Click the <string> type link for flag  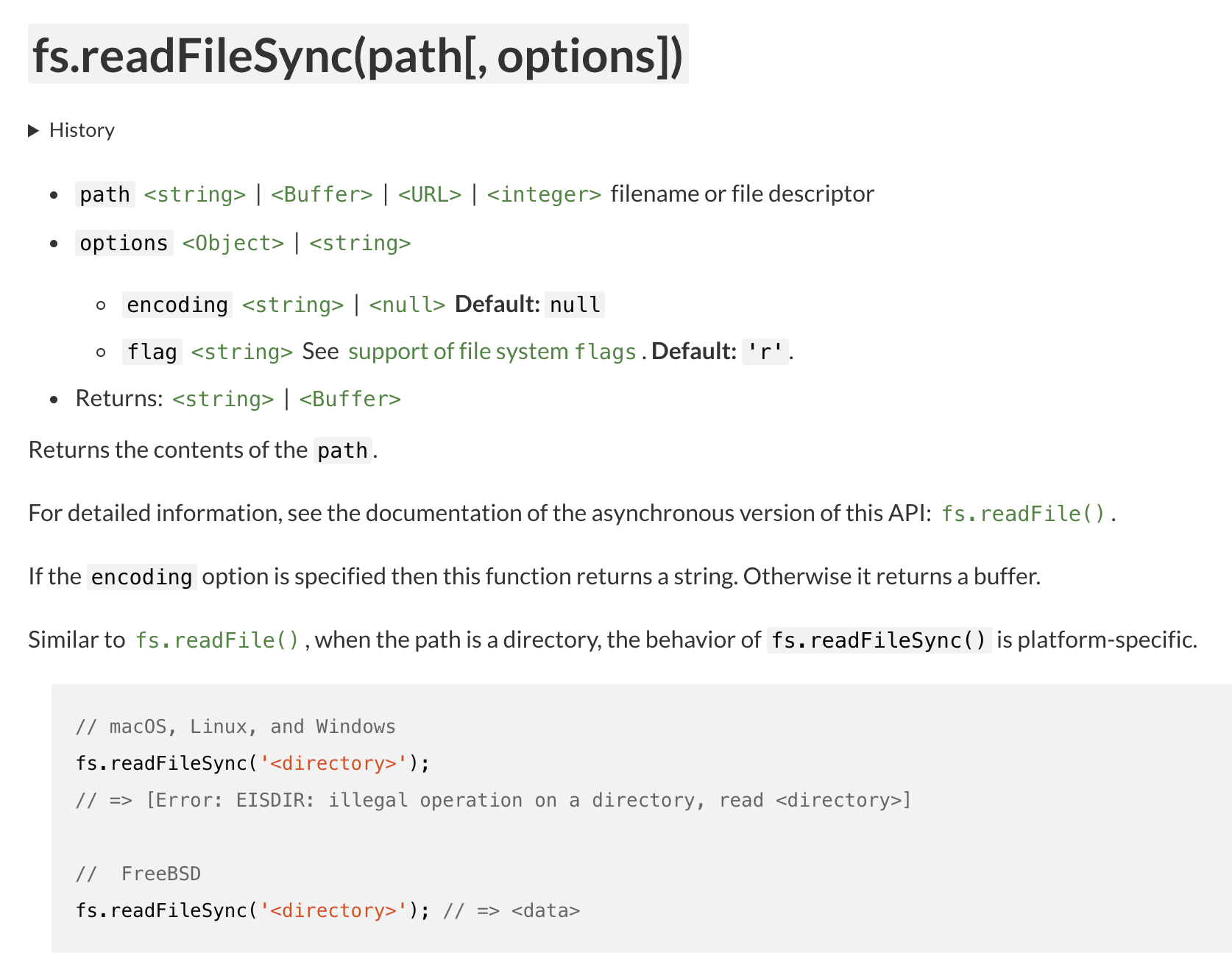click(241, 352)
